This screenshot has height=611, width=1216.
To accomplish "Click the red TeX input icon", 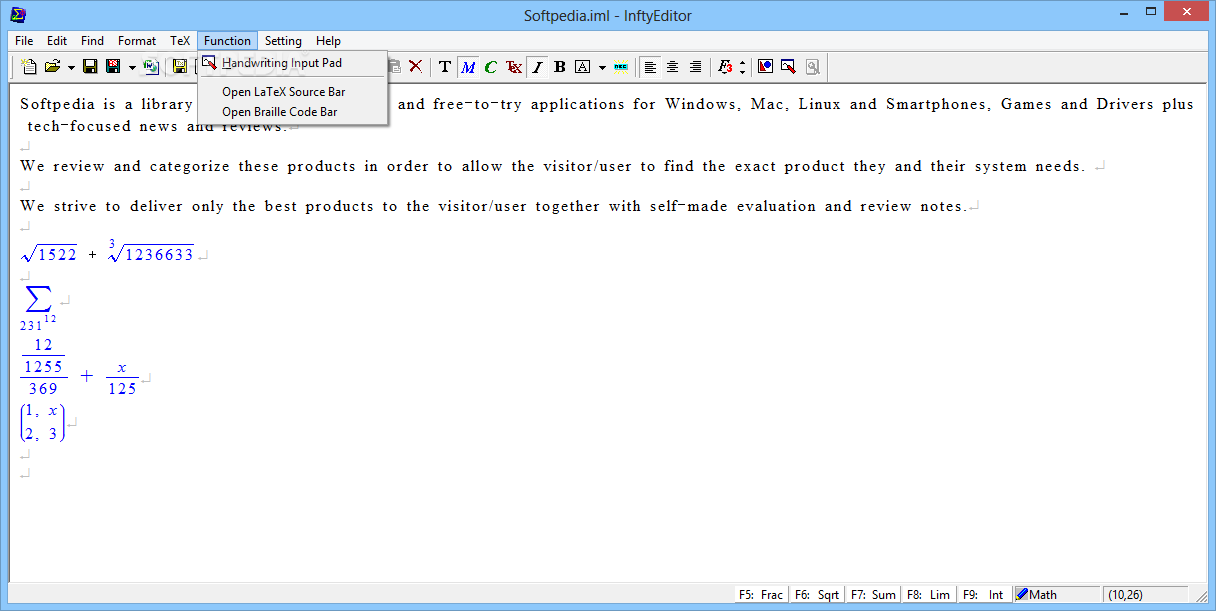I will point(514,67).
